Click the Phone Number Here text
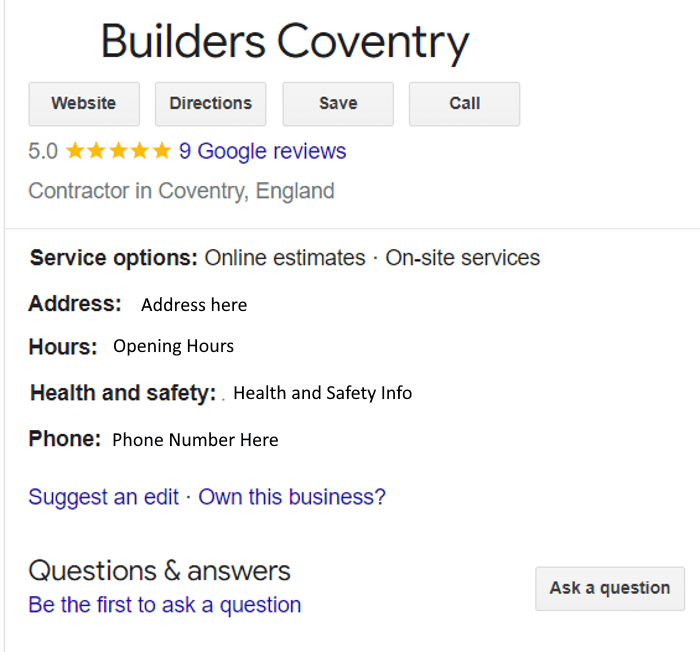The image size is (700, 652). pos(195,440)
